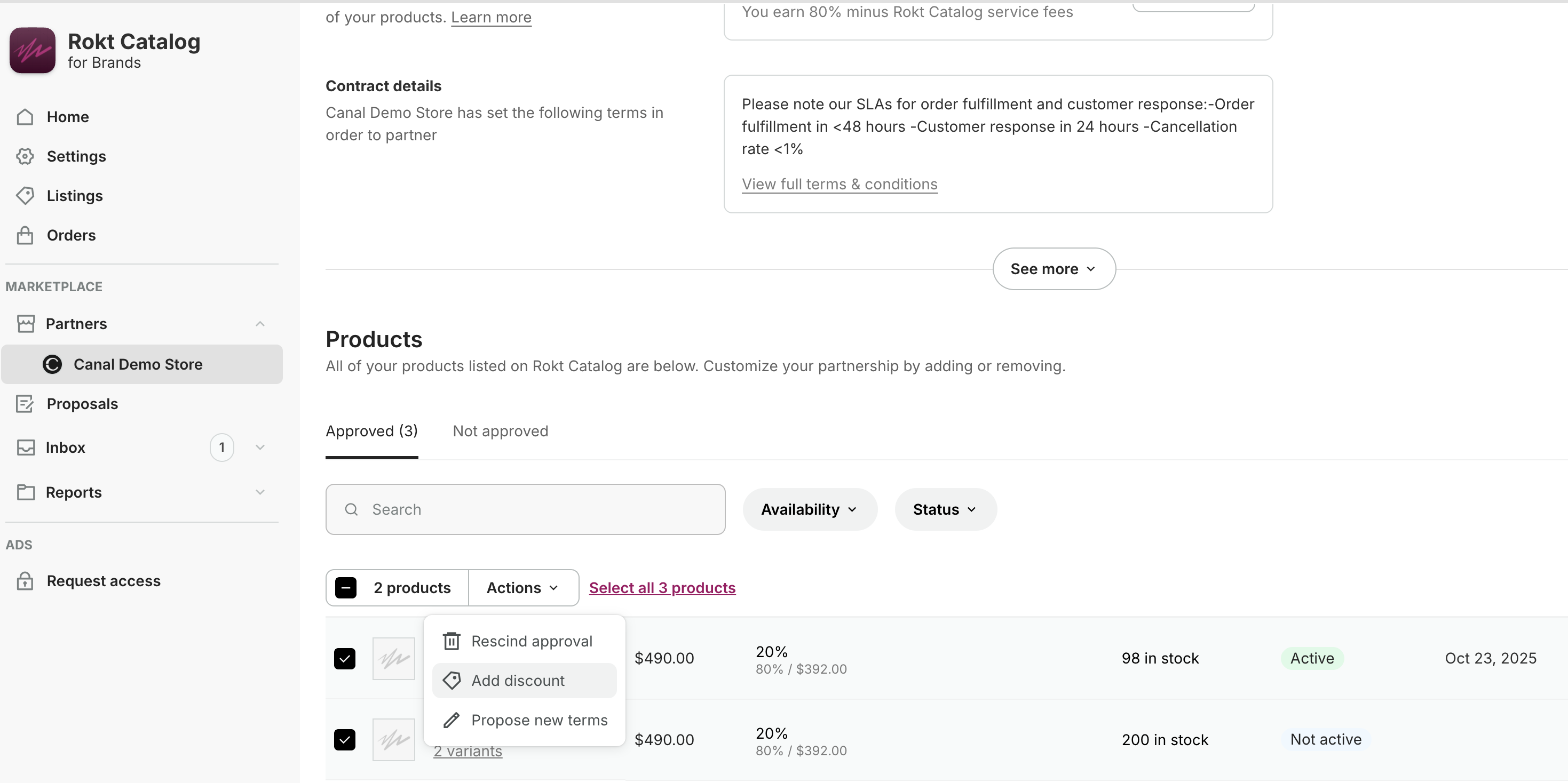
Task: Open Settings gear icon in sidebar
Action: pos(25,156)
